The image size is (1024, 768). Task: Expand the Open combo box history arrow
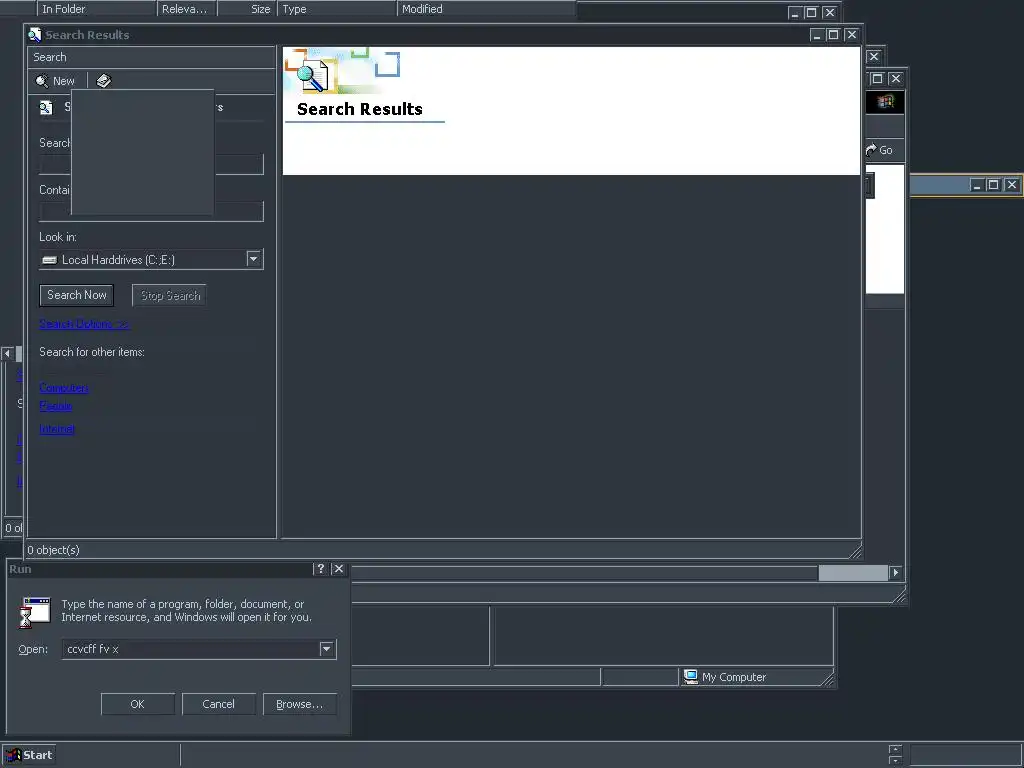point(327,649)
